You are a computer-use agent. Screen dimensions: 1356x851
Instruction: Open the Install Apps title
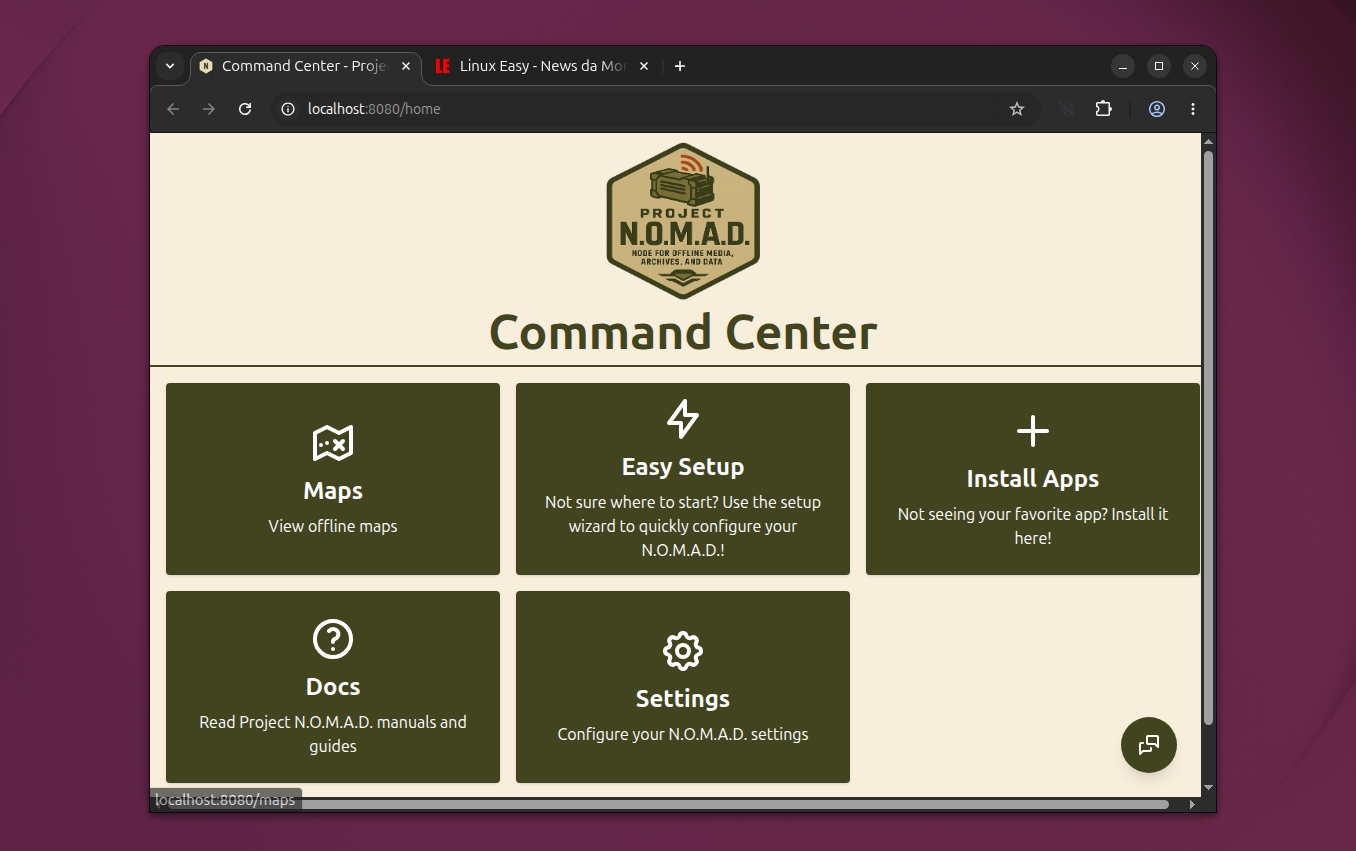[1033, 479]
